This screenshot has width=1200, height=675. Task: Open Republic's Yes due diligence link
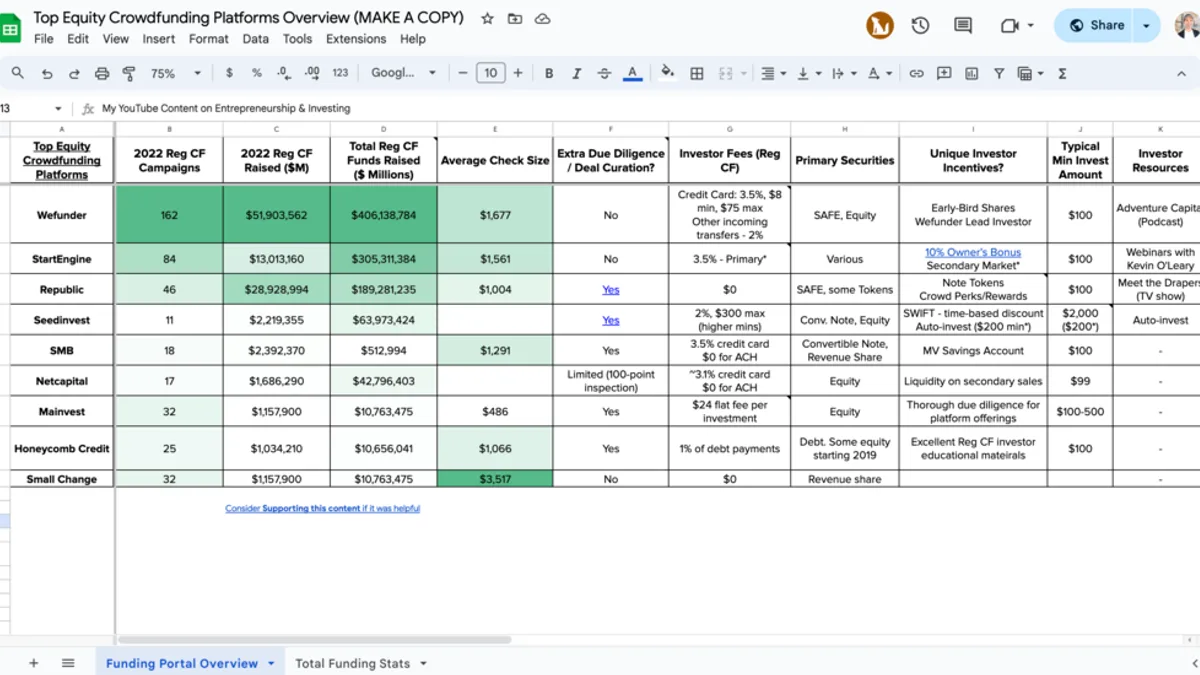tap(610, 290)
